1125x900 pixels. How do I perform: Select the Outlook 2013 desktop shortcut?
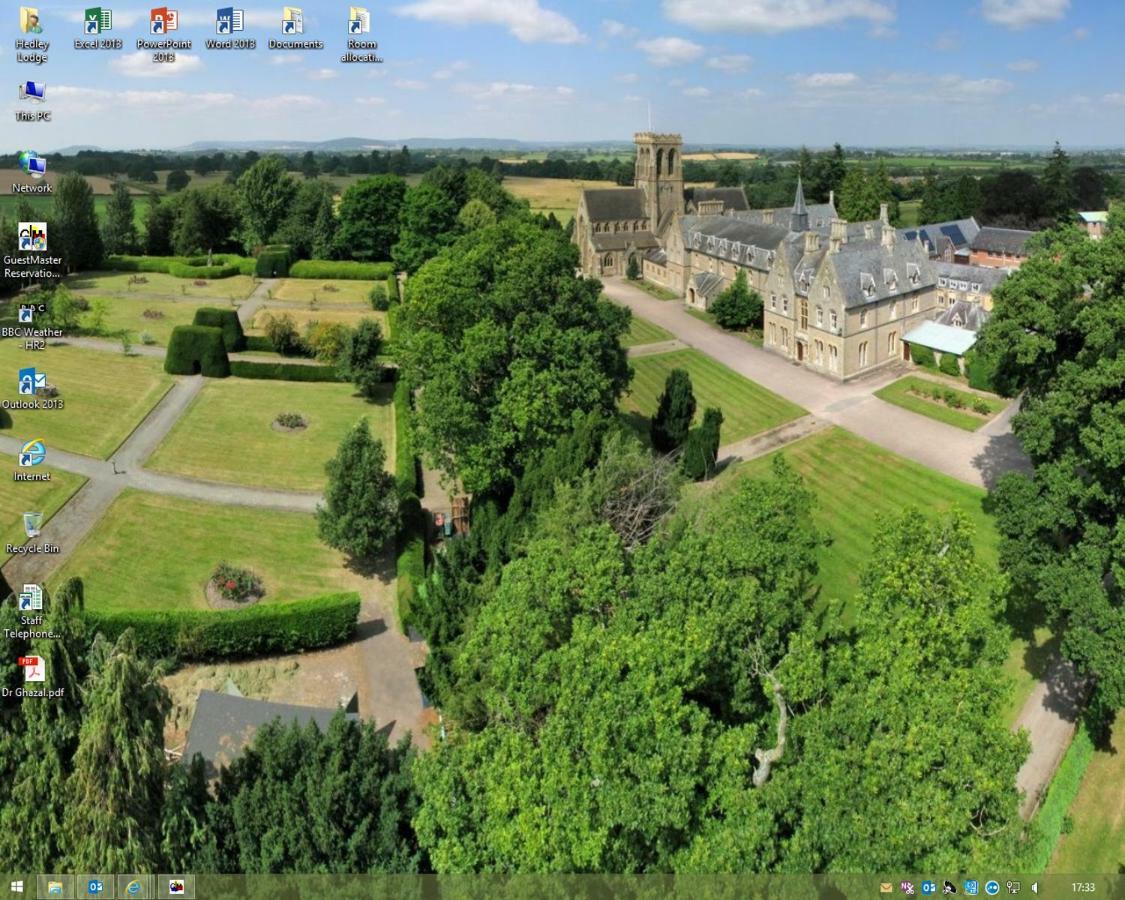(32, 388)
